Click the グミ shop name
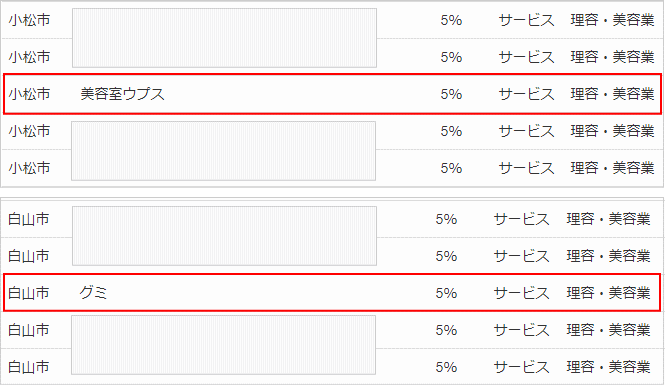The width and height of the screenshot is (665, 385). pyautogui.click(x=93, y=293)
